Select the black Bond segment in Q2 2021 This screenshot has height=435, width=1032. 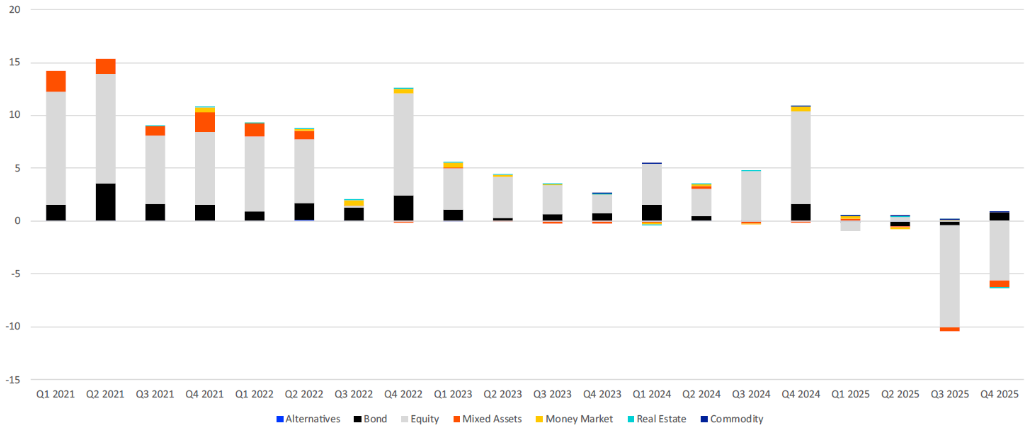(x=105, y=202)
